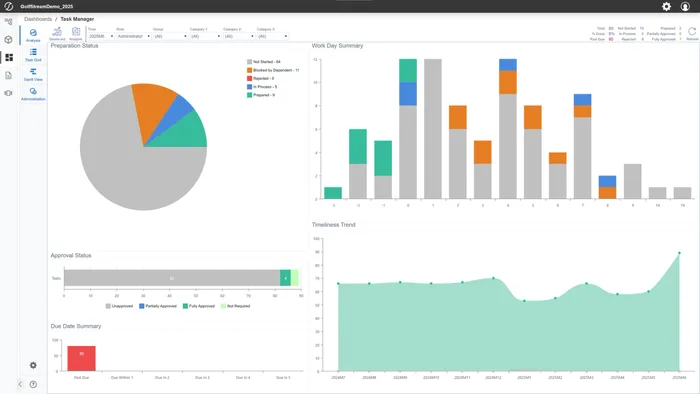Open the cube icon in left rail
This screenshot has width=700, height=394.
[8, 39]
